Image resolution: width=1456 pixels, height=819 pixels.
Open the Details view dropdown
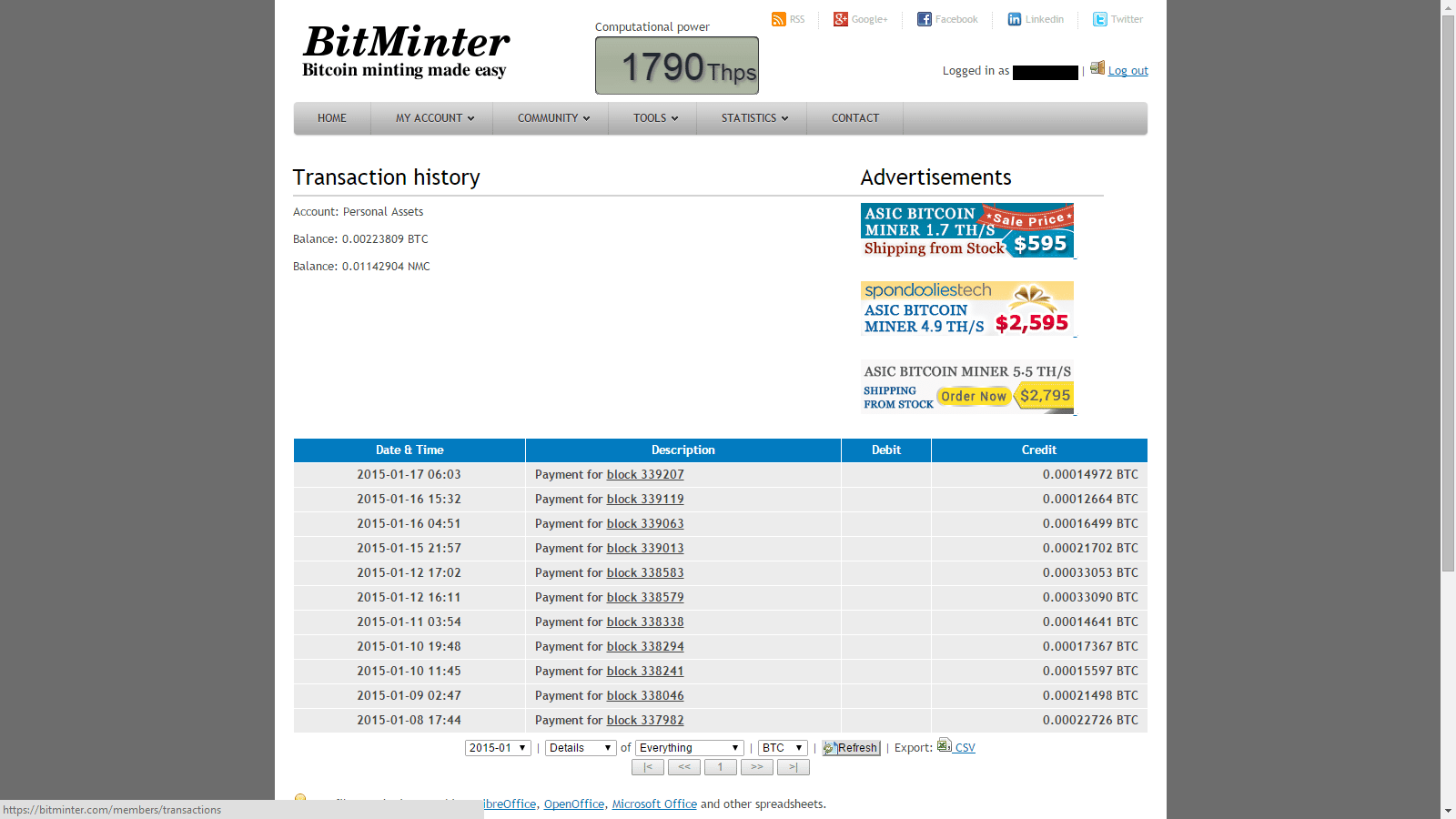pos(581,748)
